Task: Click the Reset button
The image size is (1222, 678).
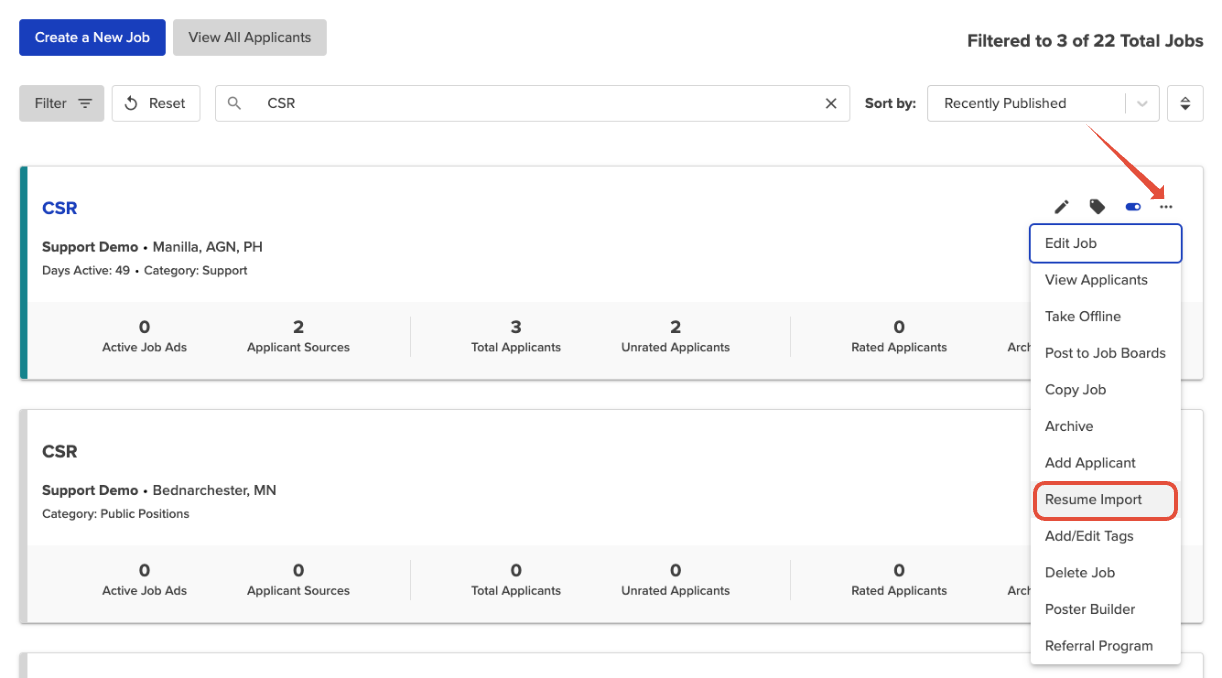Action: coord(156,103)
